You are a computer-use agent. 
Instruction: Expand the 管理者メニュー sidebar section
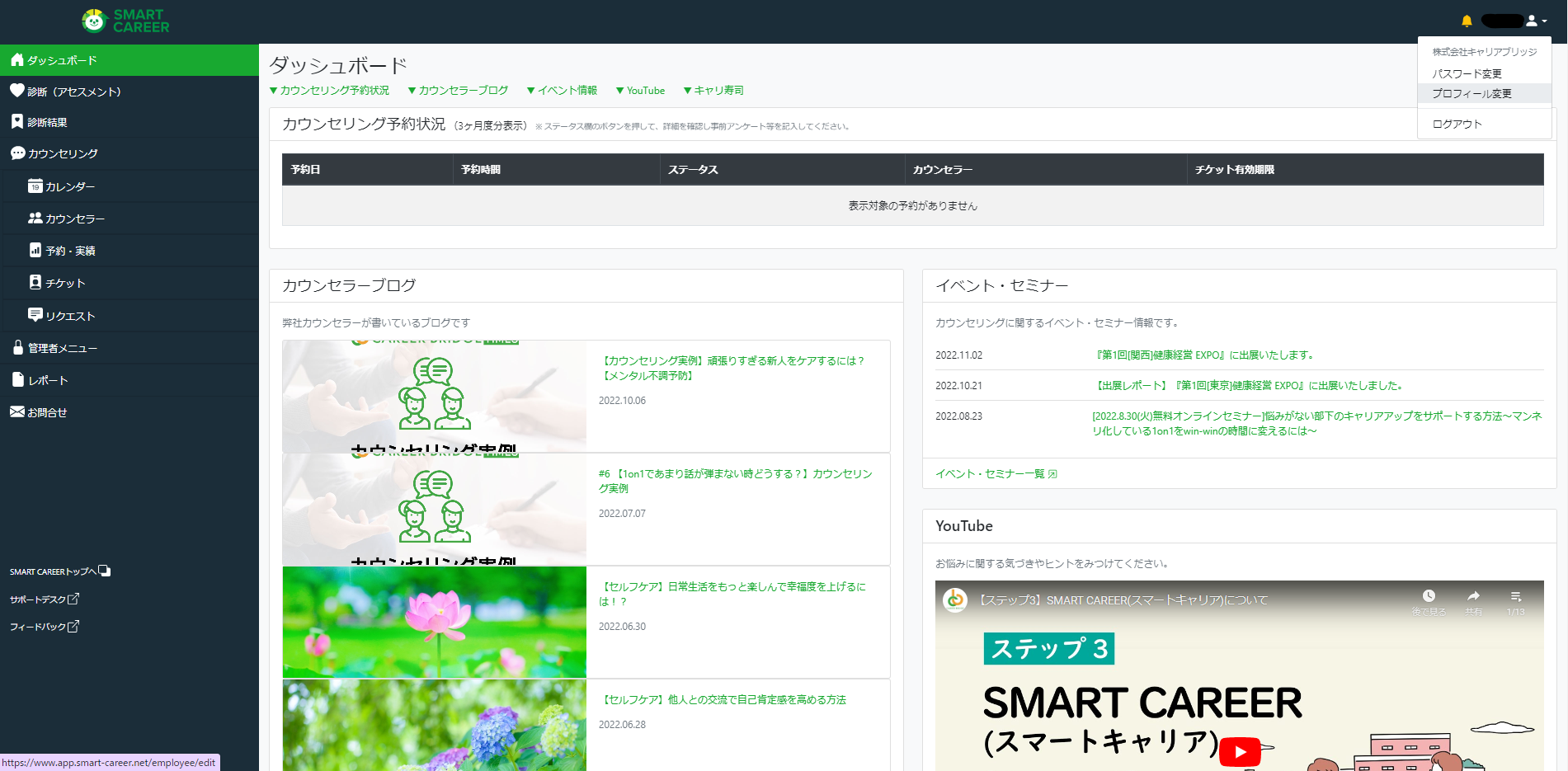tap(129, 348)
